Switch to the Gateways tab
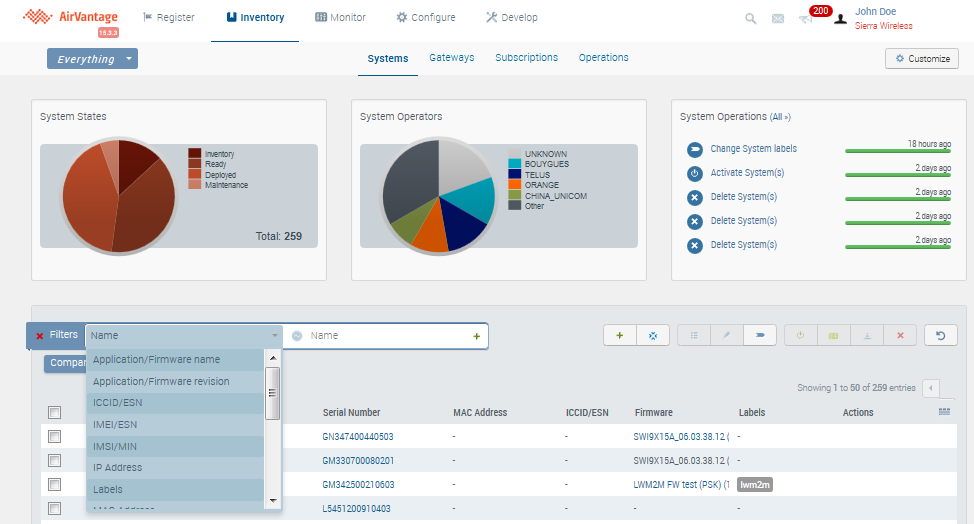The height and width of the screenshot is (524, 974). click(451, 58)
